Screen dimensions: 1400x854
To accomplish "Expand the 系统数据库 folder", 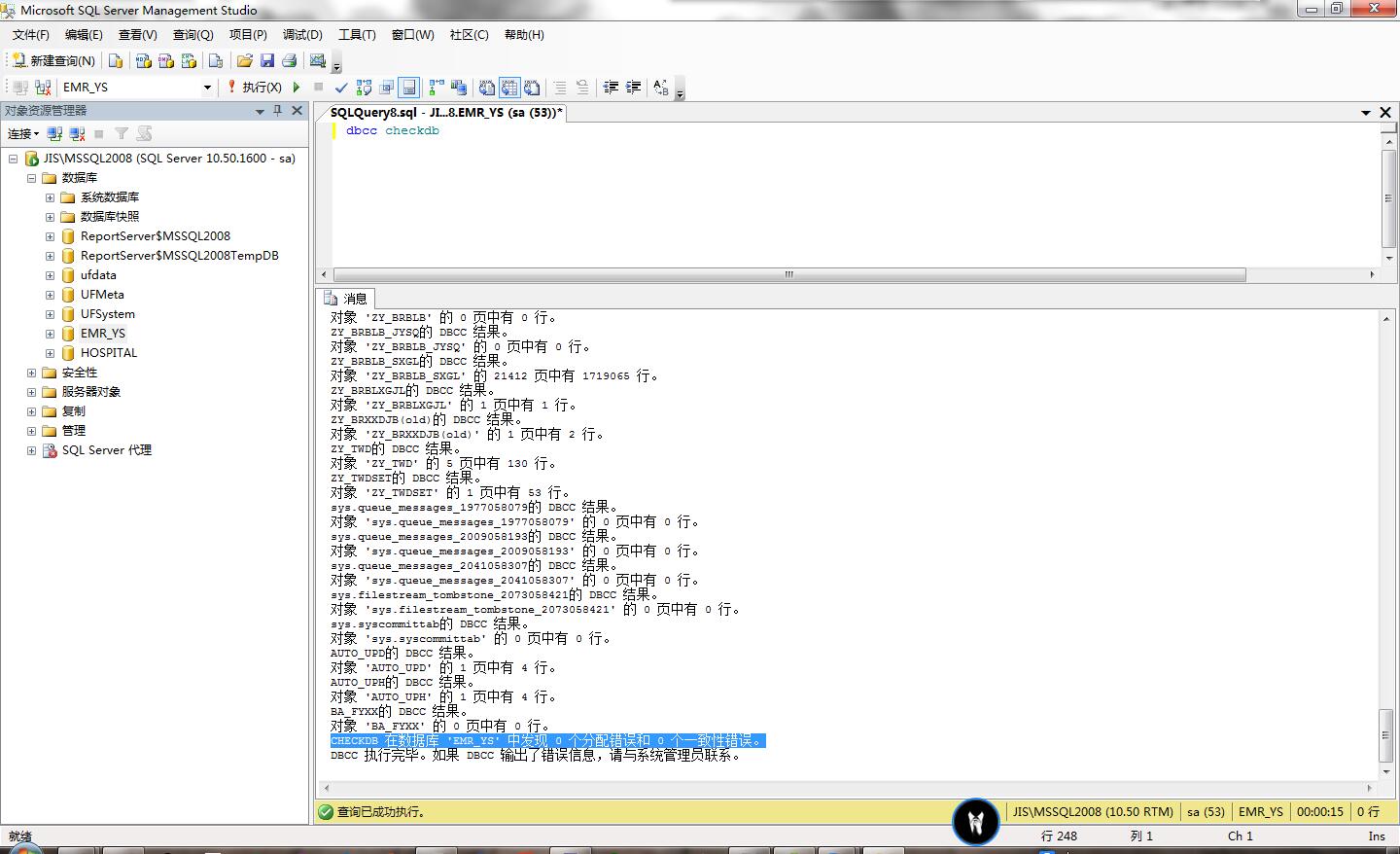I will point(50,197).
